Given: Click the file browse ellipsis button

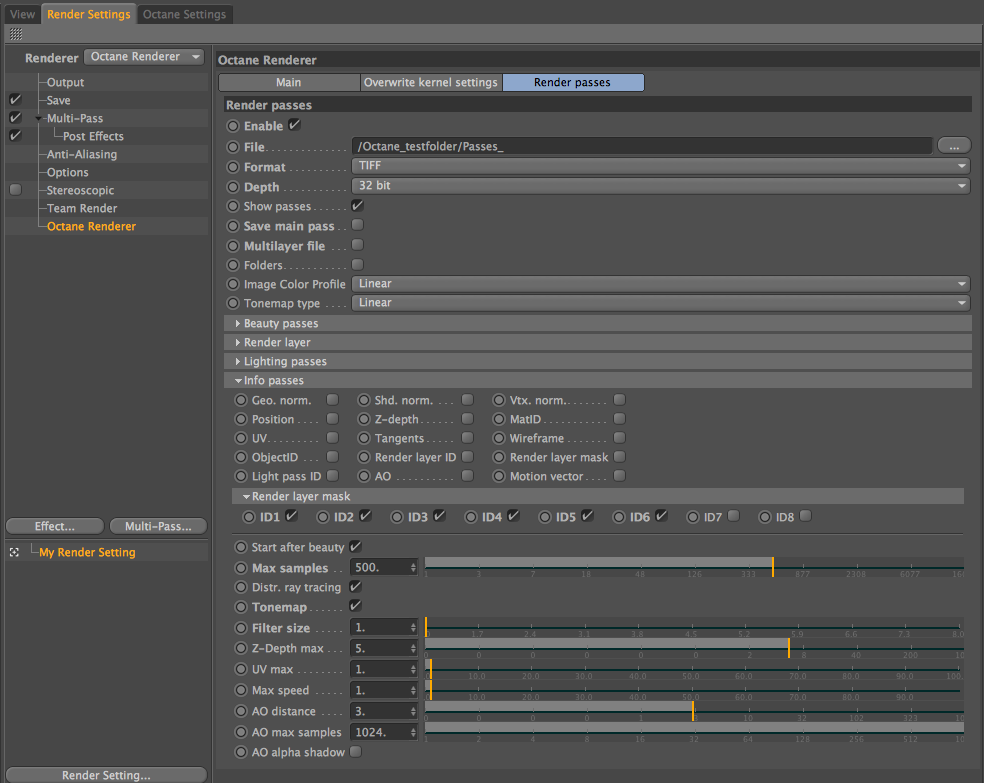Looking at the screenshot, I should pyautogui.click(x=954, y=146).
